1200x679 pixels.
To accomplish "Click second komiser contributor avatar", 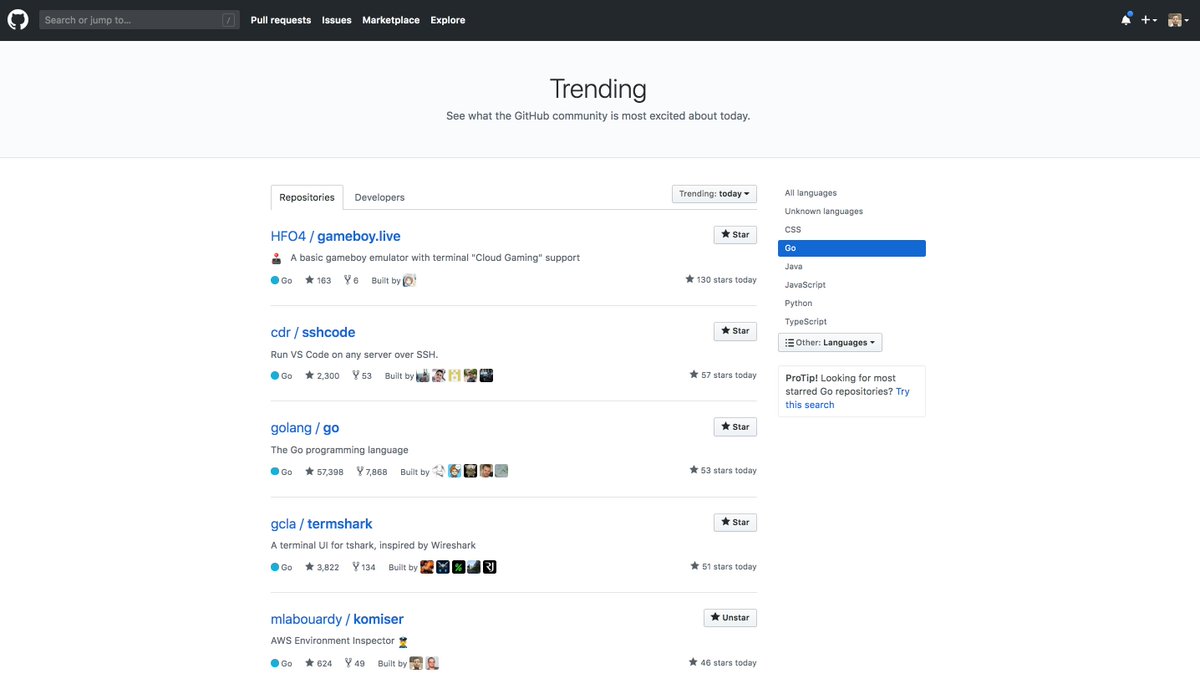I will 432,663.
